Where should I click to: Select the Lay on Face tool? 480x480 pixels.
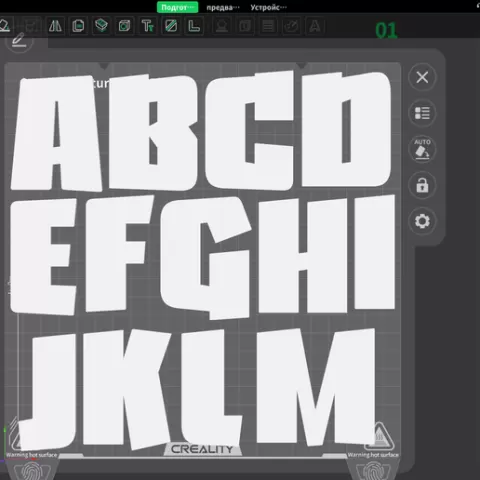pos(101,26)
